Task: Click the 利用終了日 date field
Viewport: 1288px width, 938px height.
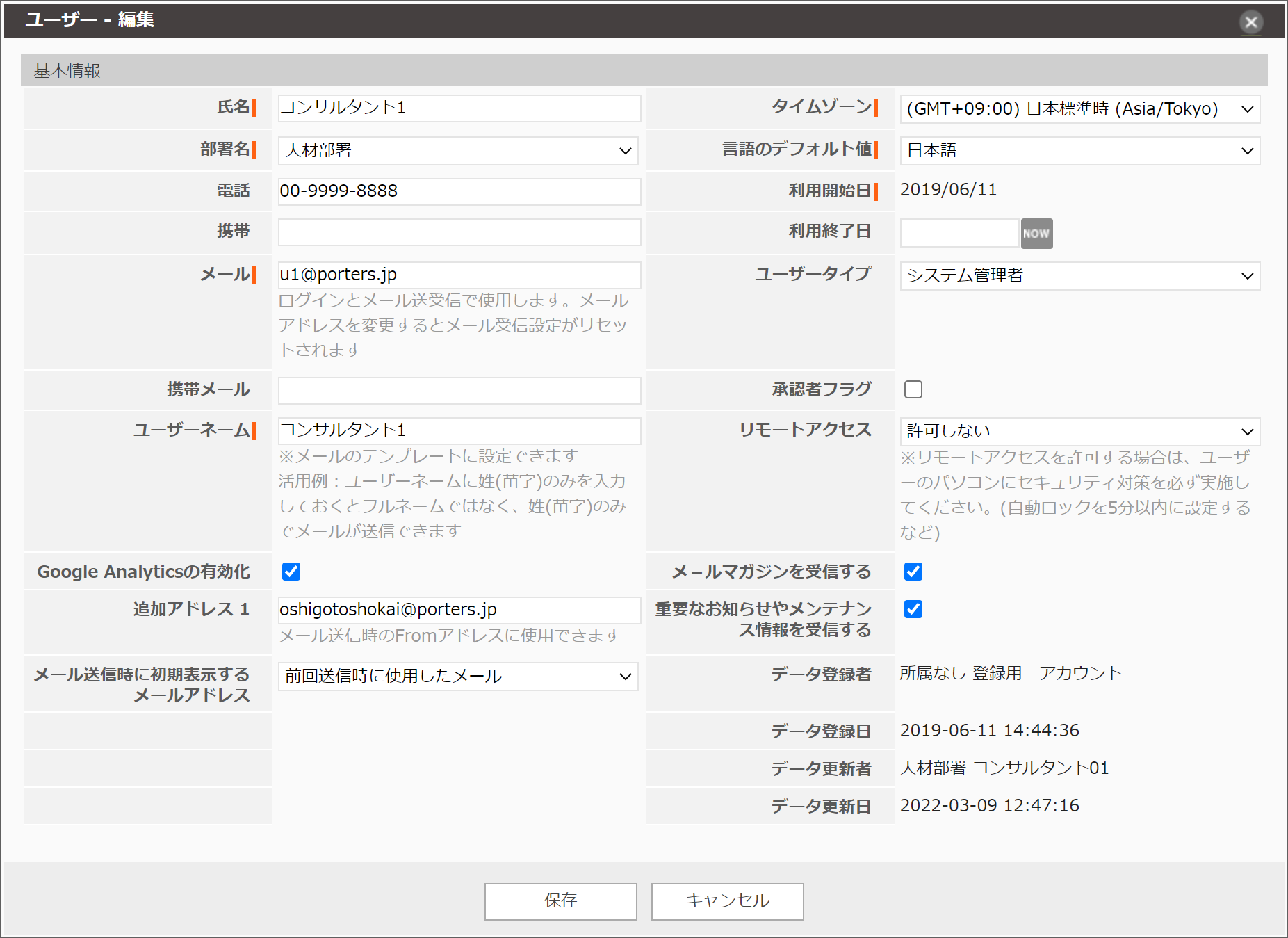Action: (959, 232)
